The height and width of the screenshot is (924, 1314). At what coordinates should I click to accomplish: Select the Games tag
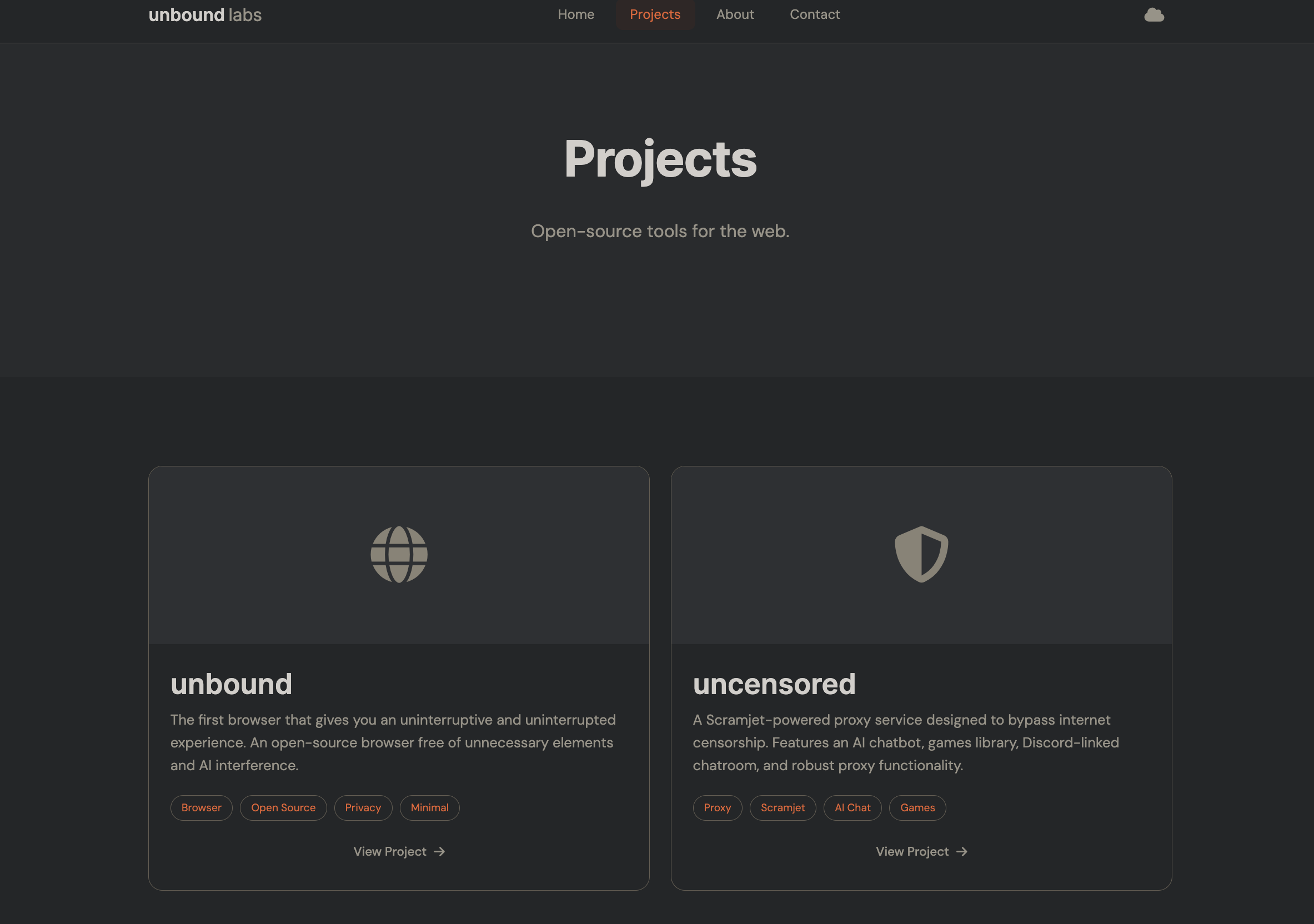tap(917, 807)
